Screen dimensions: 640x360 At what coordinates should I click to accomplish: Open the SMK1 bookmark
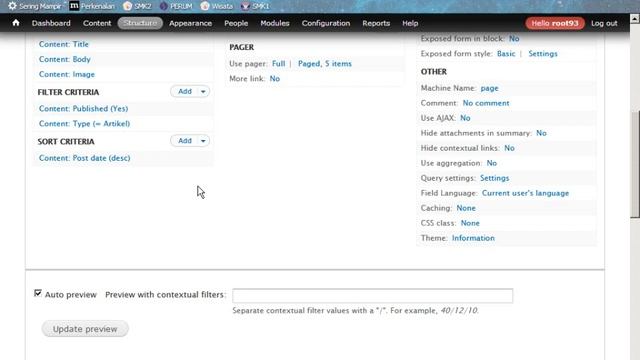(255, 6)
